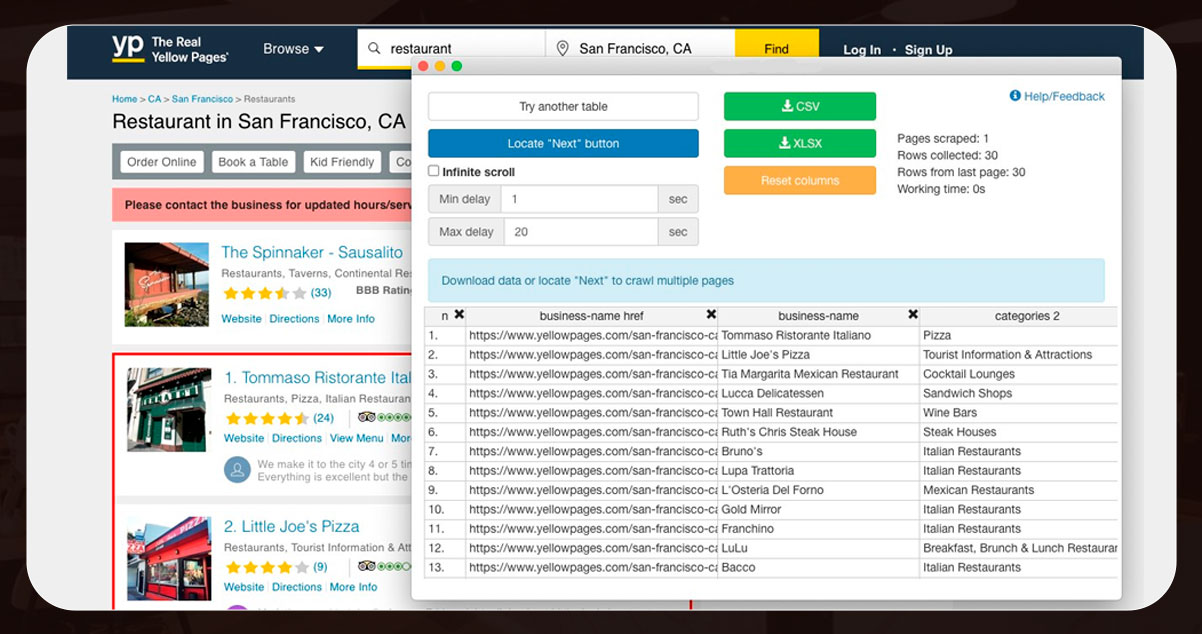Click the Min delay input field
1202x634 pixels.
[578, 199]
